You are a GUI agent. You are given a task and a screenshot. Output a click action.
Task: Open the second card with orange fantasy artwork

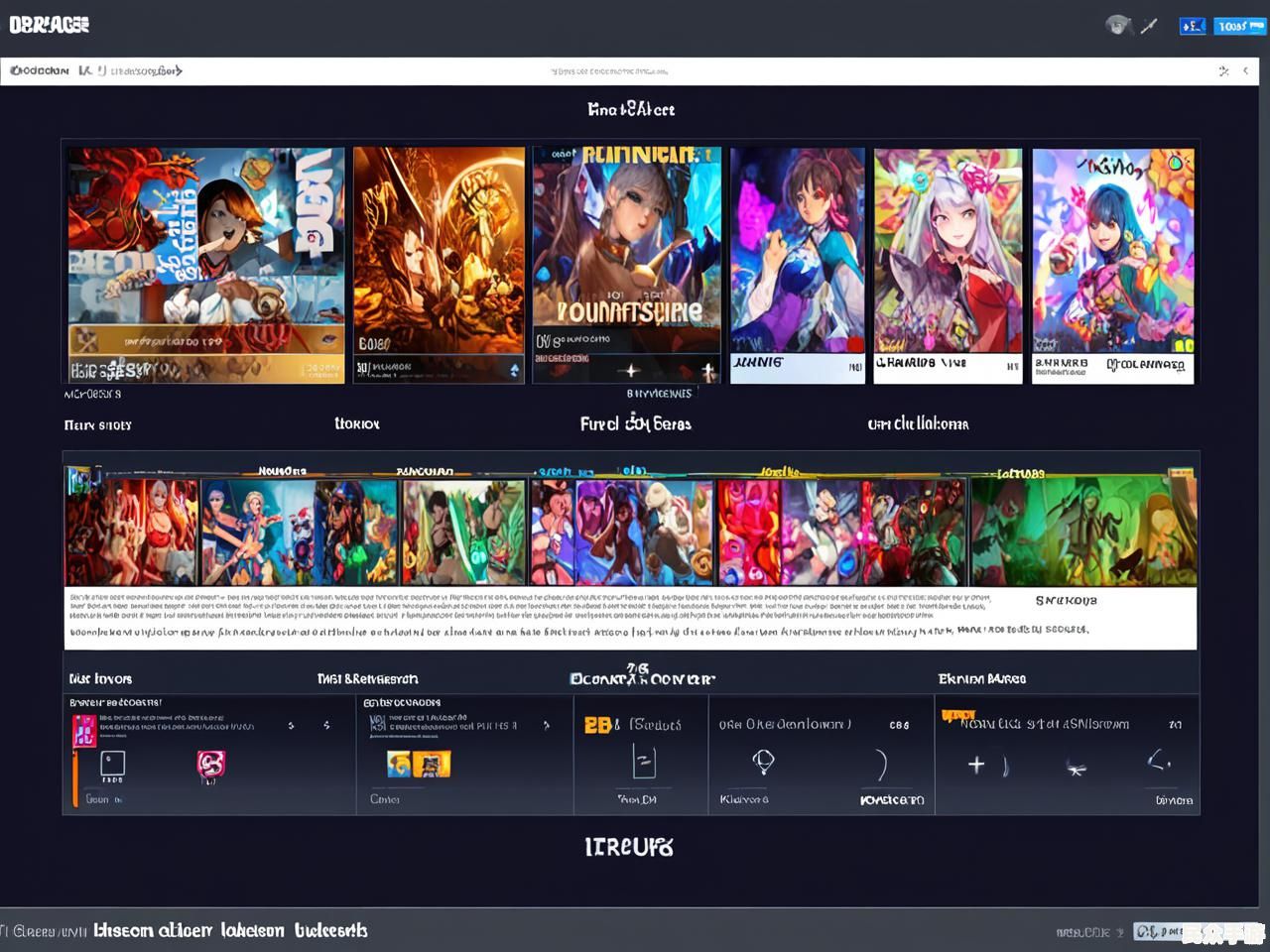point(439,265)
